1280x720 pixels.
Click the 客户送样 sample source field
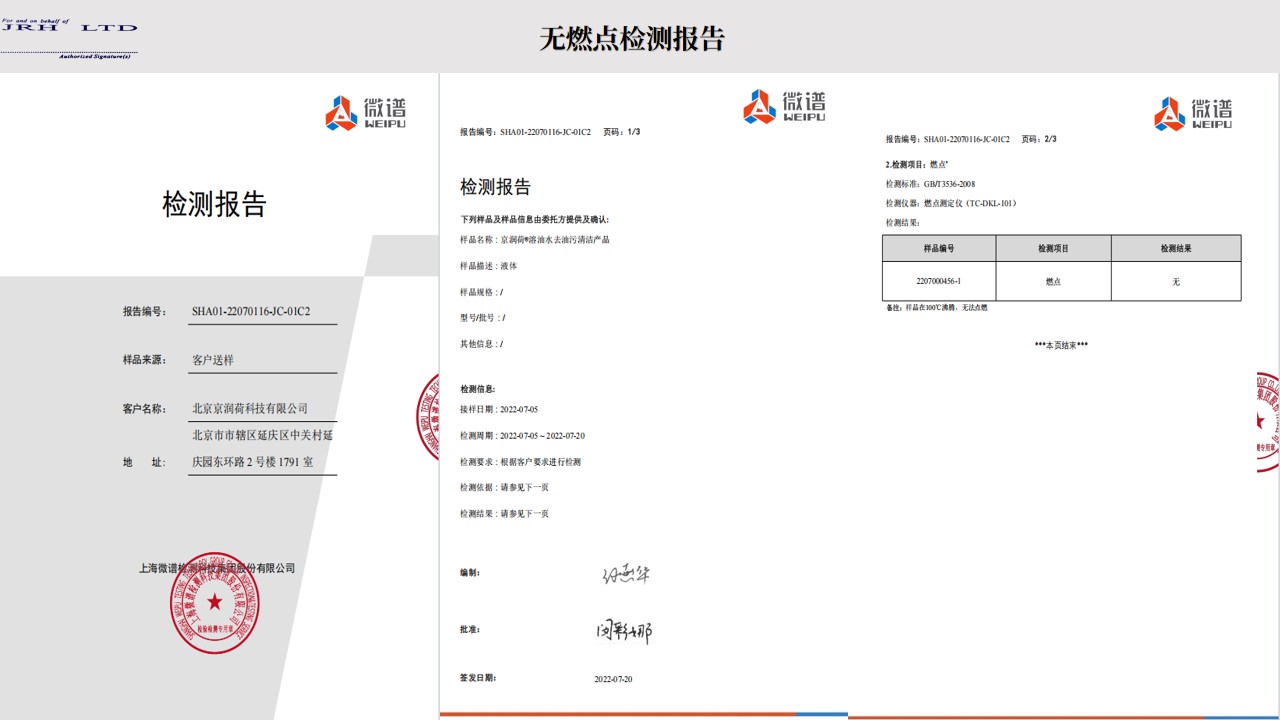click(x=212, y=359)
